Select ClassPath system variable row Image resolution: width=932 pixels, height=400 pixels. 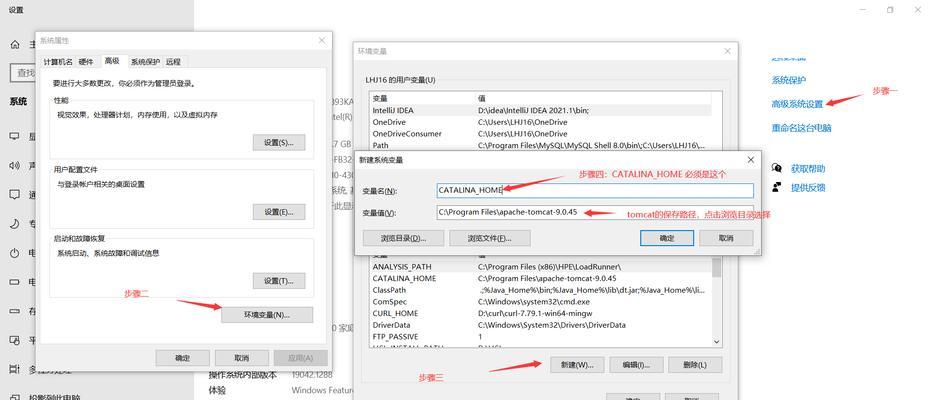point(540,290)
